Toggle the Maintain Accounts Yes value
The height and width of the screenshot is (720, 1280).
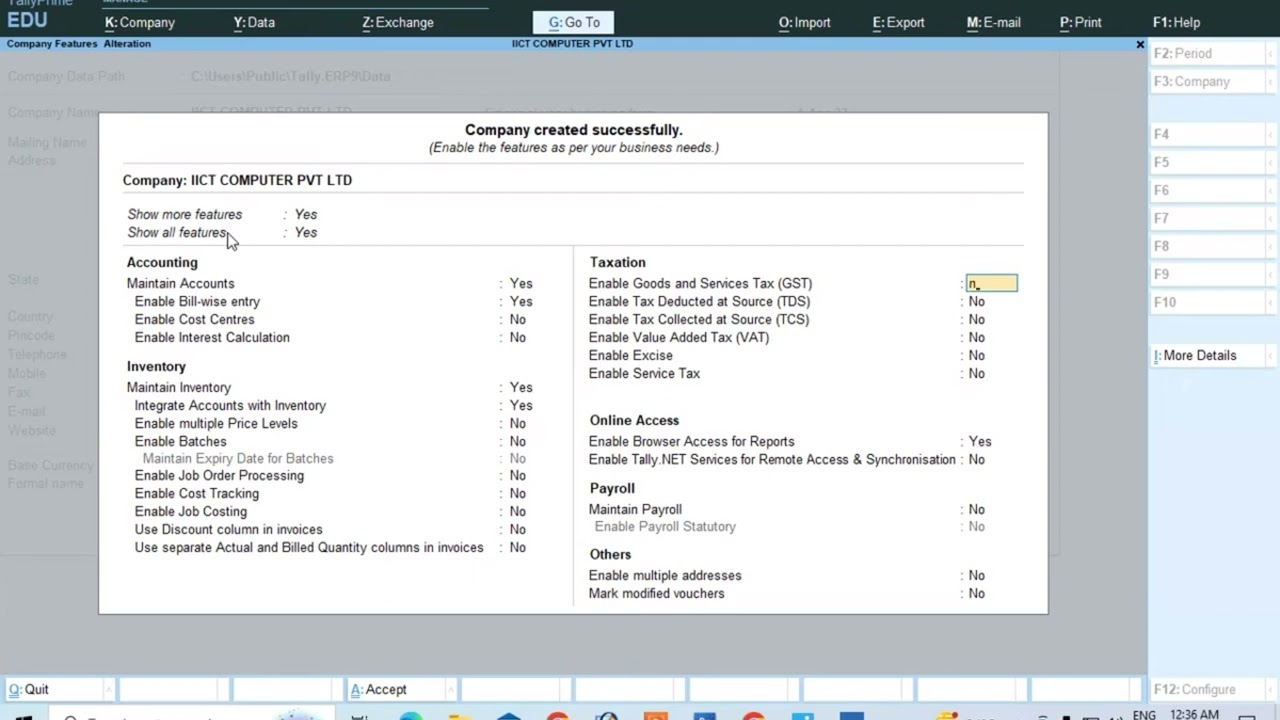tap(521, 284)
